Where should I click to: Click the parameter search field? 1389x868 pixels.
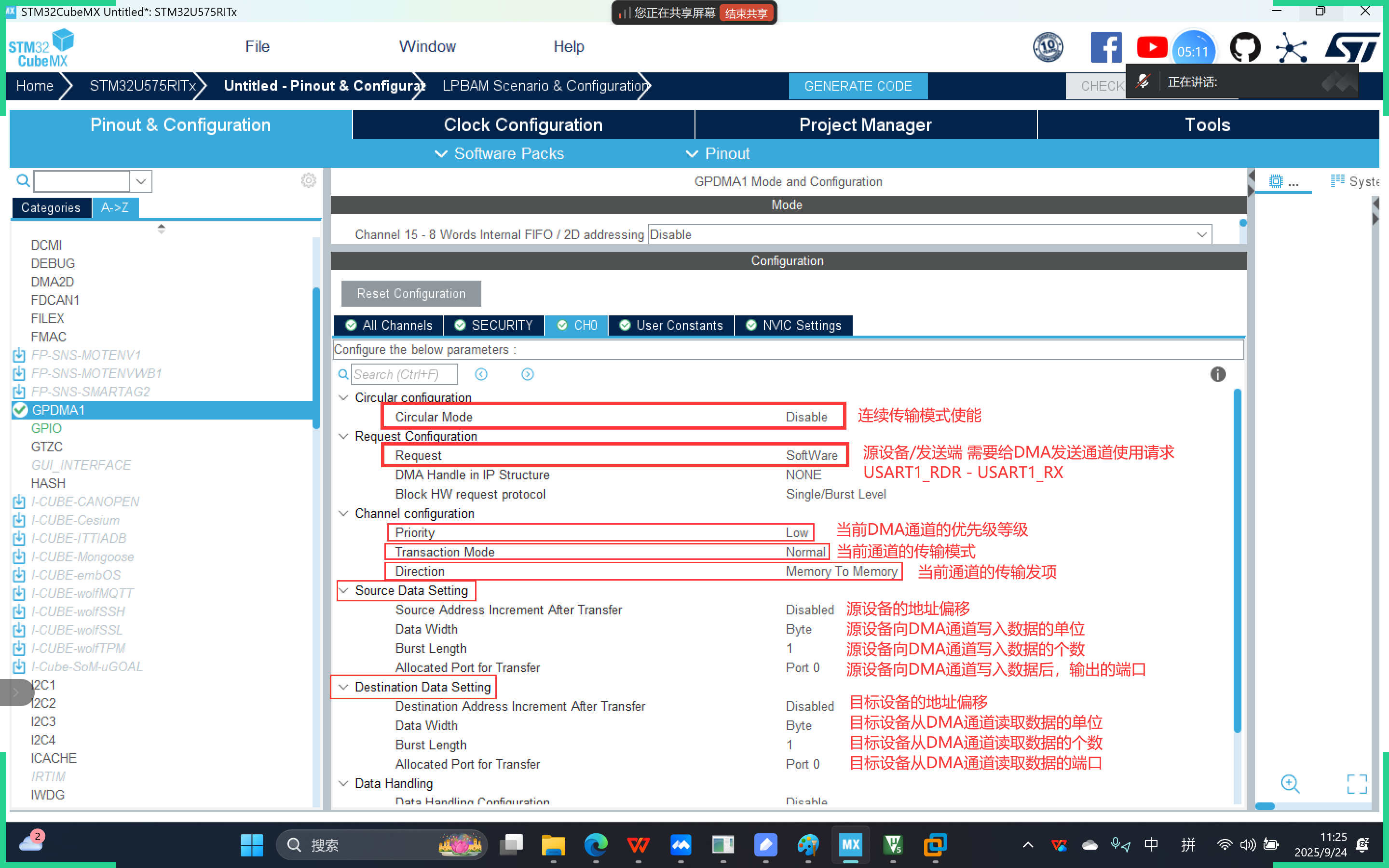click(x=404, y=374)
